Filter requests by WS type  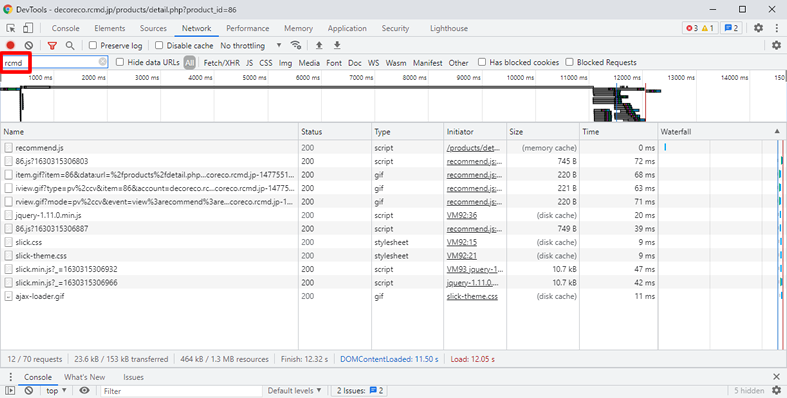(373, 63)
